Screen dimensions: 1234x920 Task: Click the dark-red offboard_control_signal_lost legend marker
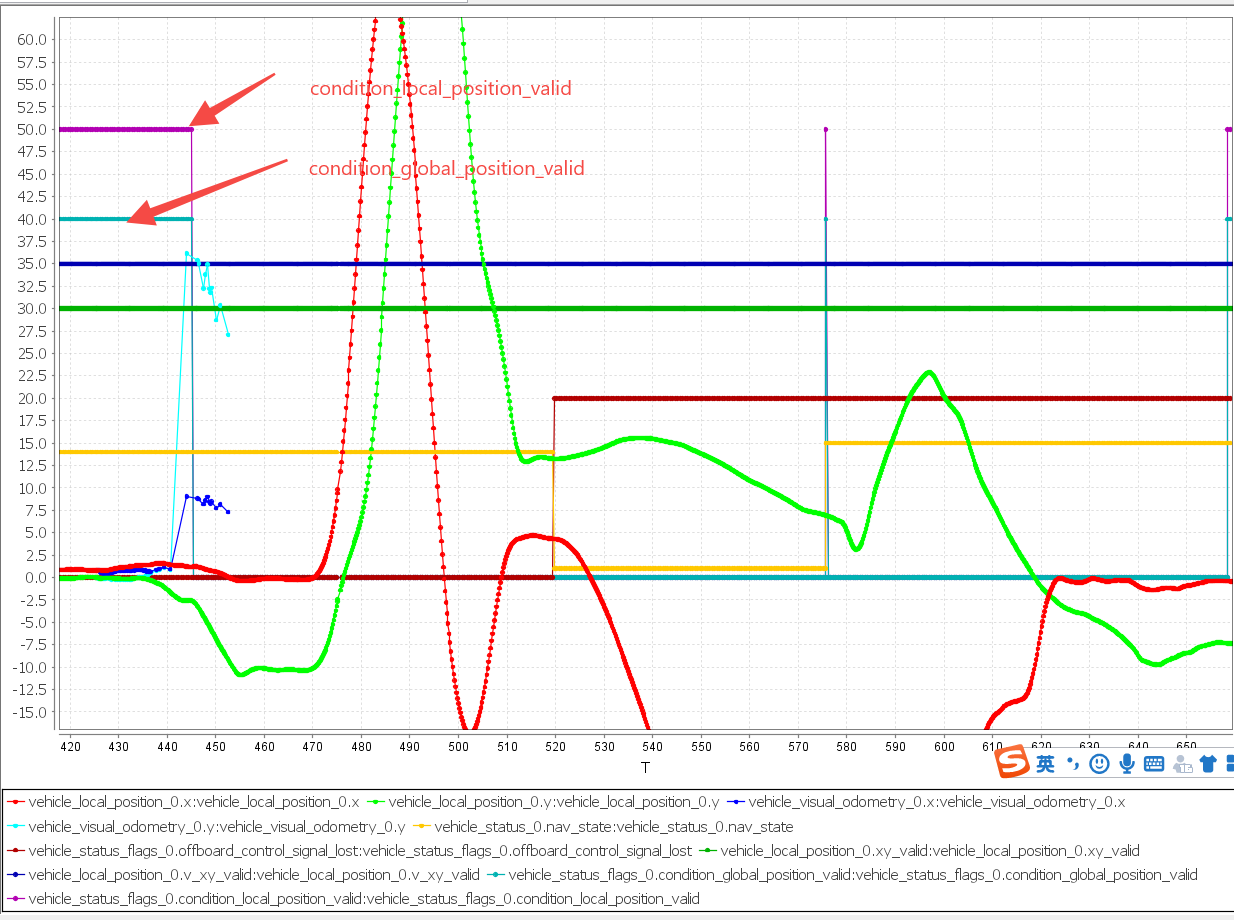pyautogui.click(x=18, y=850)
